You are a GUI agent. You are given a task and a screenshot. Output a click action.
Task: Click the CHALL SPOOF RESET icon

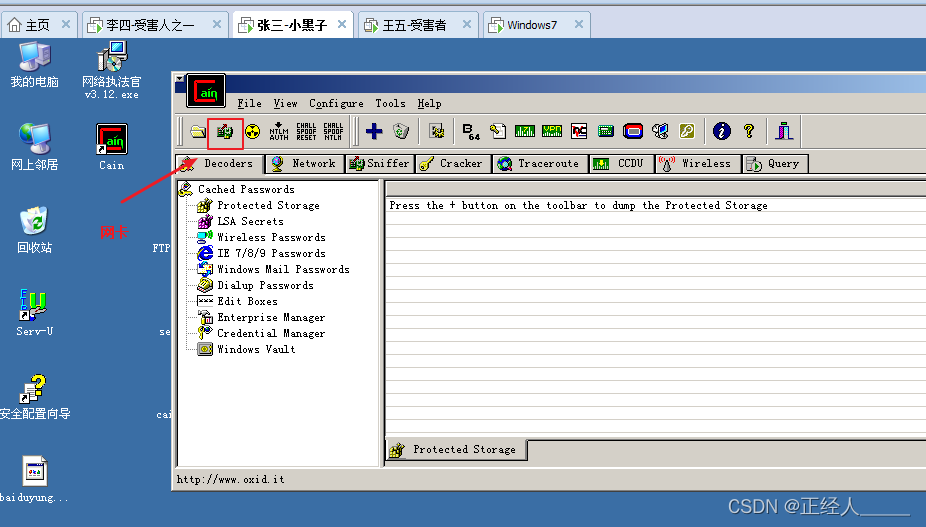pos(306,131)
